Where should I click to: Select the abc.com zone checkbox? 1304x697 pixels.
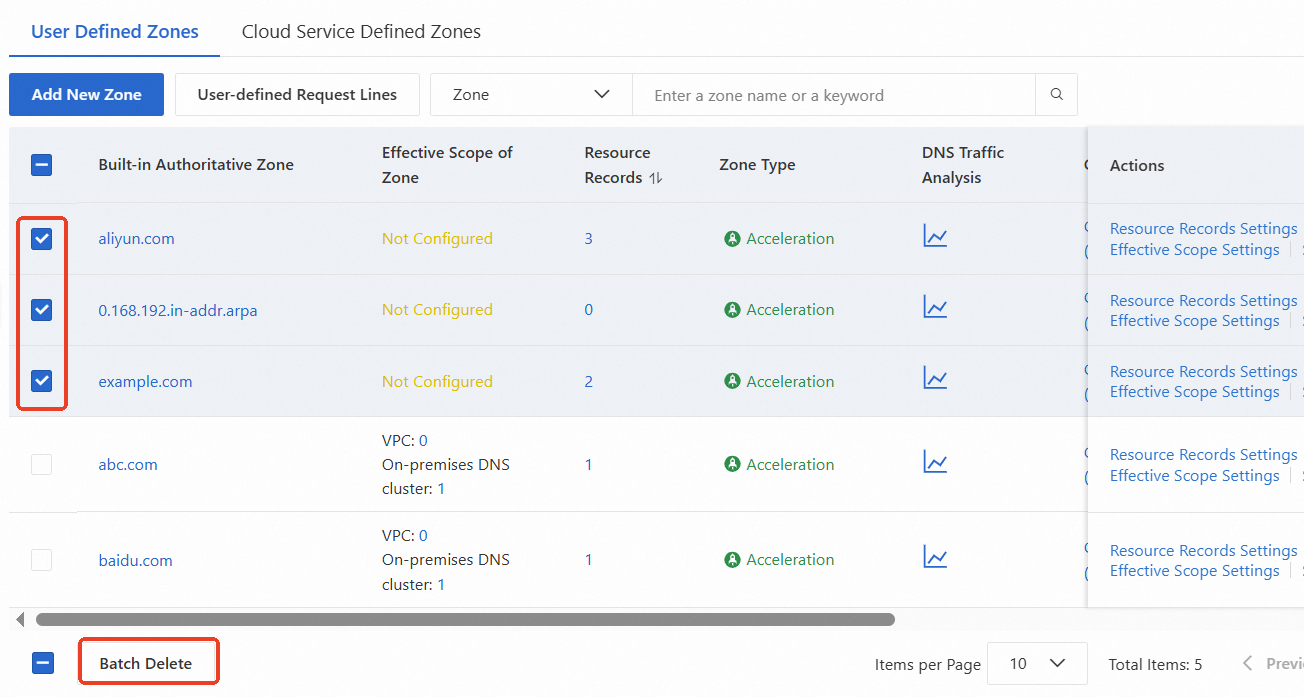(x=41, y=464)
